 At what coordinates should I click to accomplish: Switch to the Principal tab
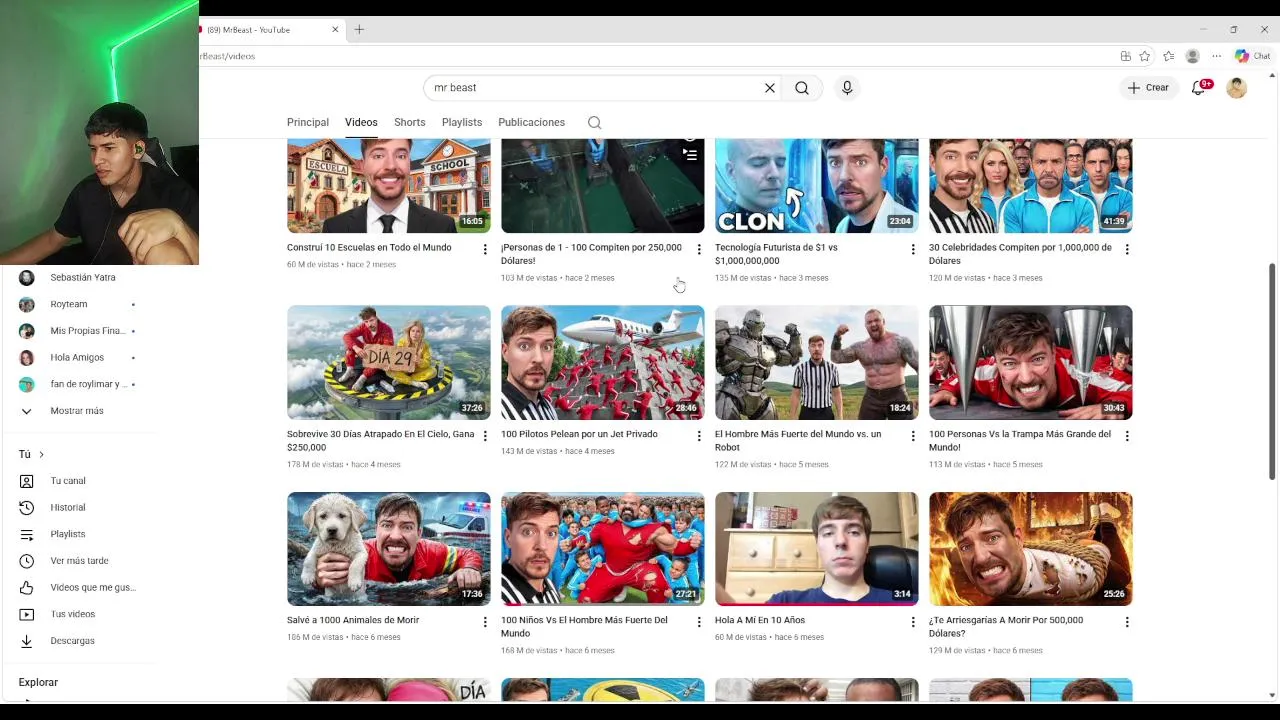308,122
